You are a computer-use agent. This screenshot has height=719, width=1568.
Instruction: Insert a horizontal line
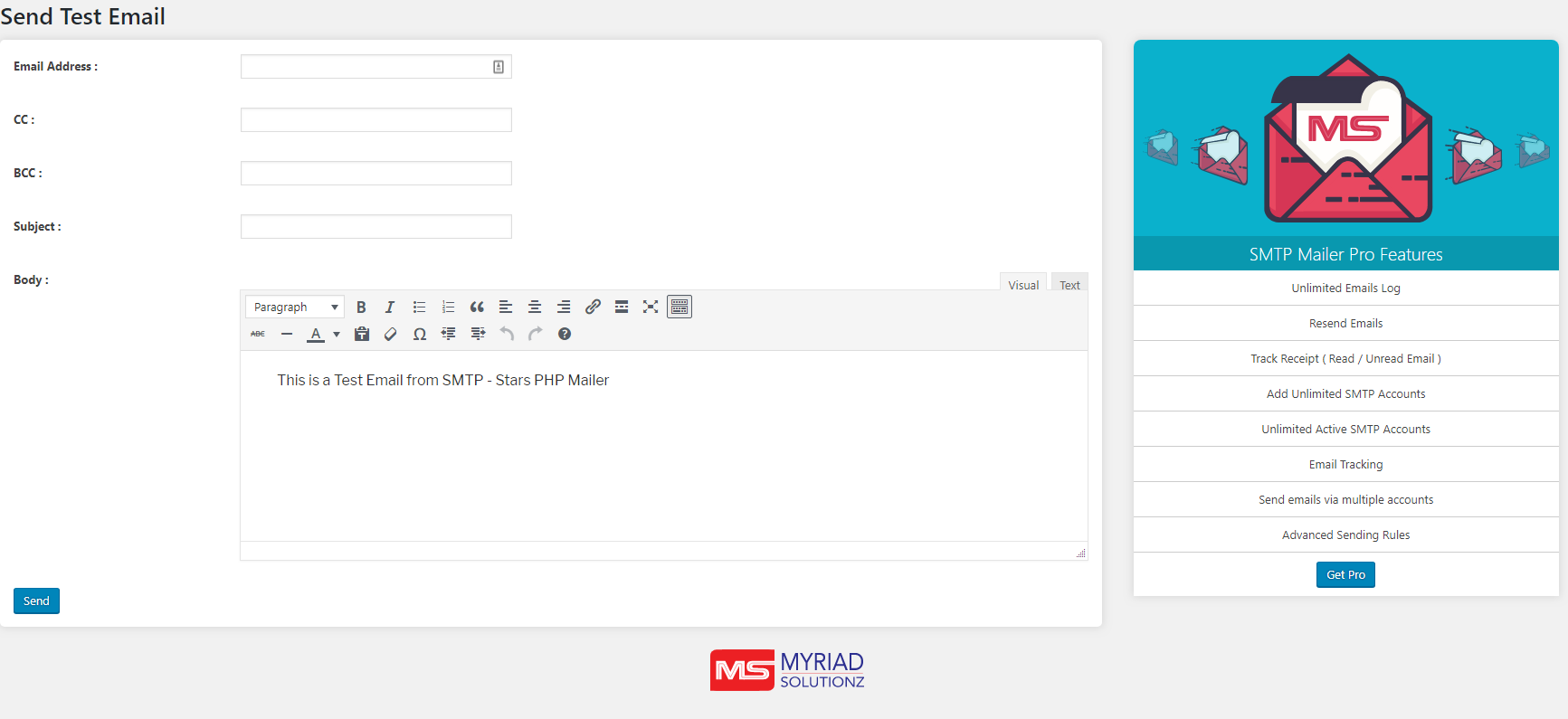pyautogui.click(x=287, y=335)
